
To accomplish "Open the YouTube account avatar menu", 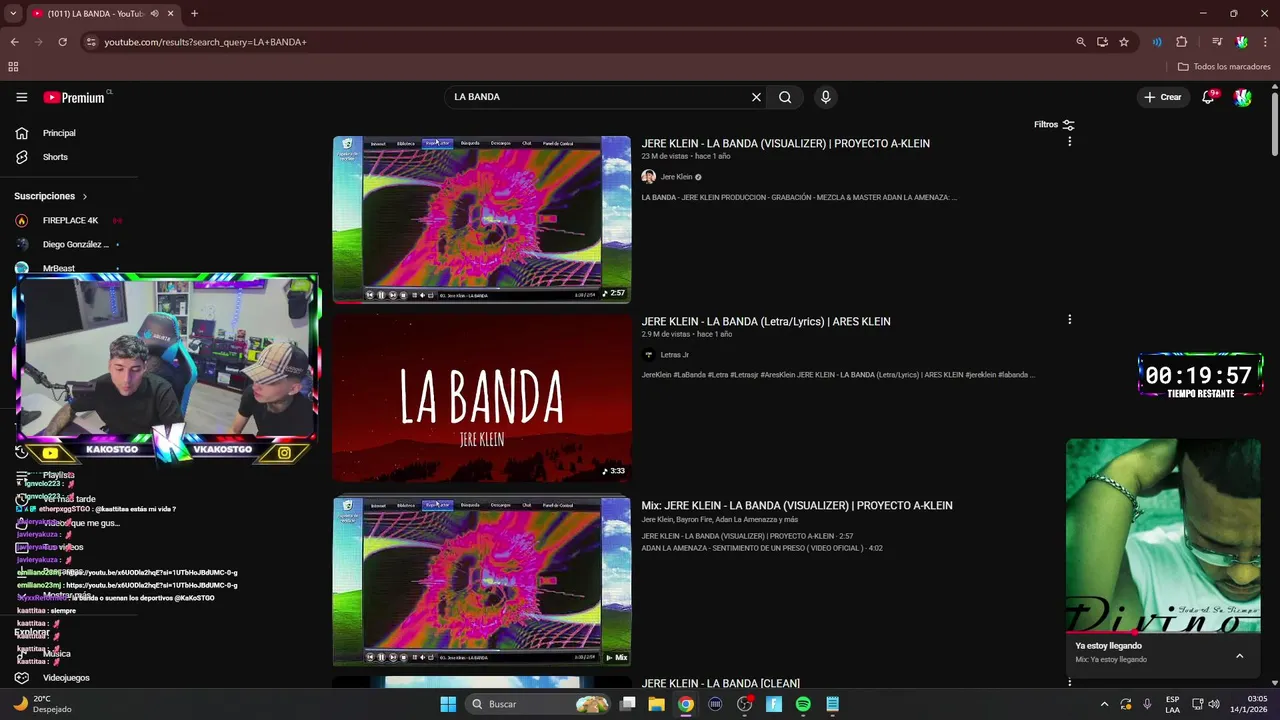I will click(x=1242, y=97).
